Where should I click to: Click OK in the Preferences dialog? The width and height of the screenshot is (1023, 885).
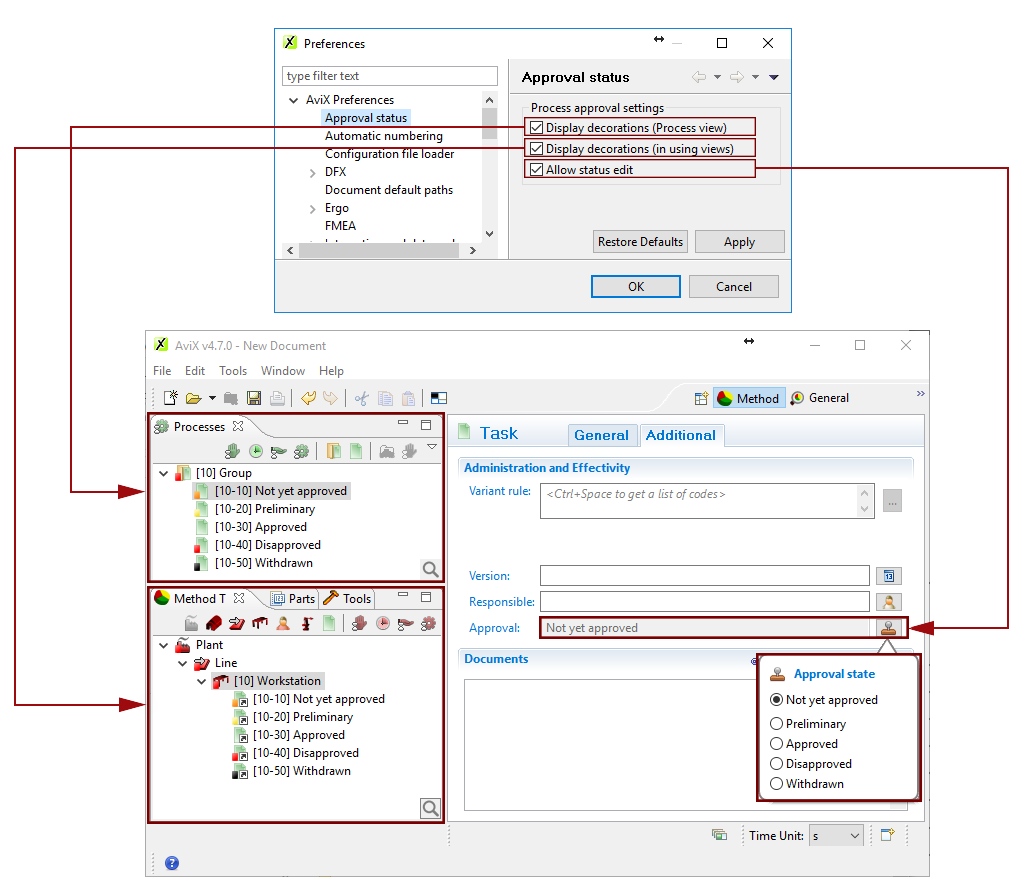click(635, 287)
